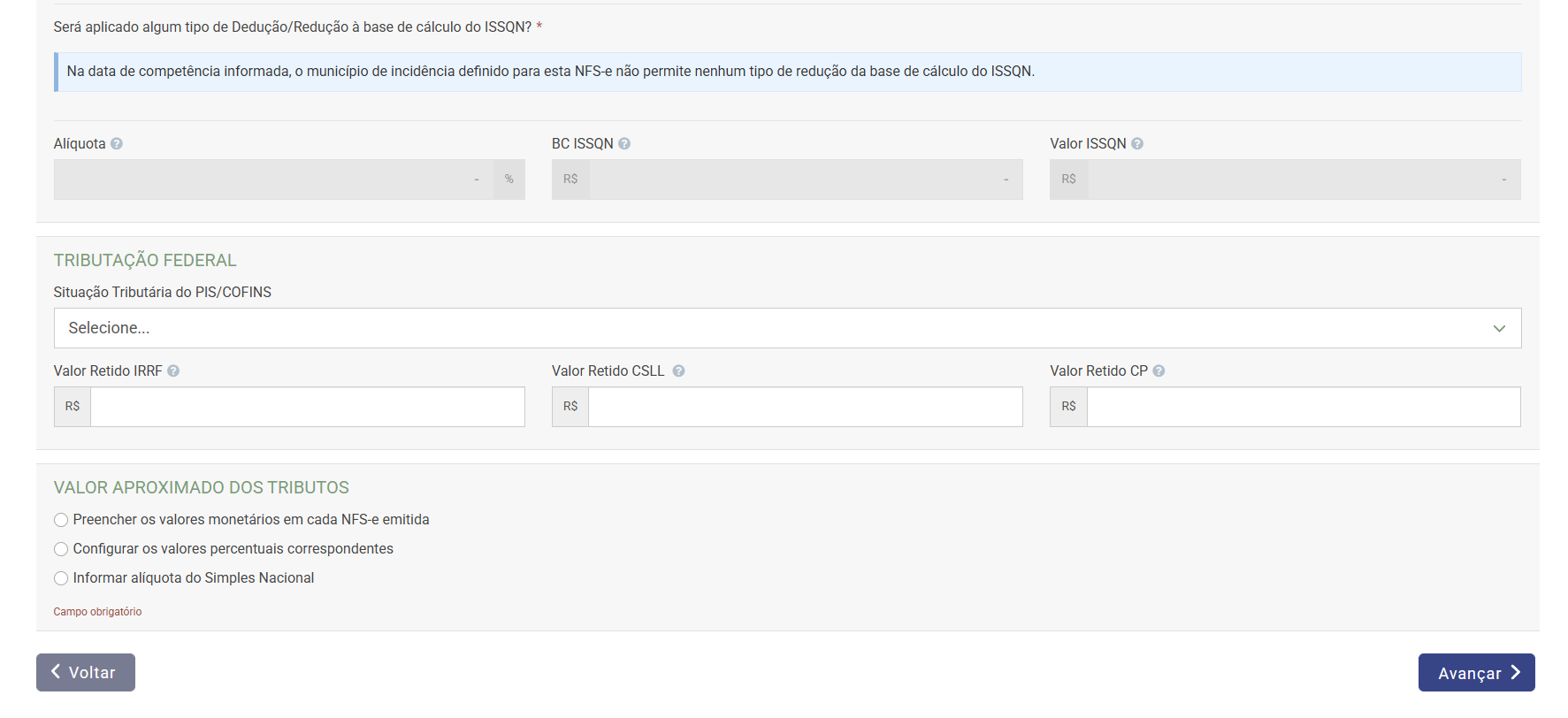1568x718 pixels.
Task: Select 'Preencher os valores monetários' radio option
Action: (x=61, y=520)
